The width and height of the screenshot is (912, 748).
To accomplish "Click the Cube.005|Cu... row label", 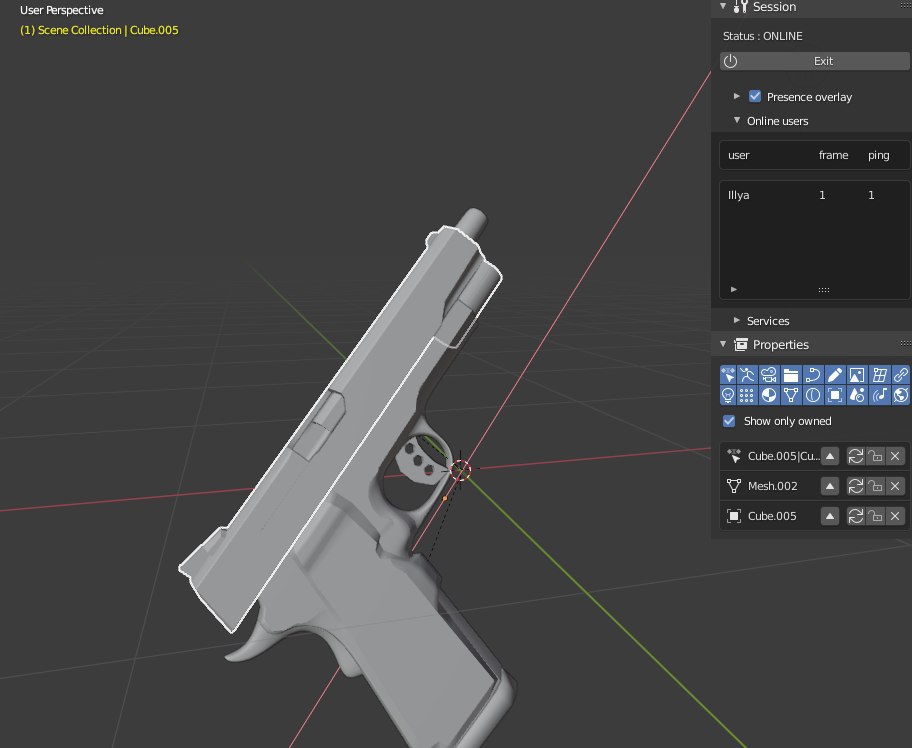I will click(783, 456).
